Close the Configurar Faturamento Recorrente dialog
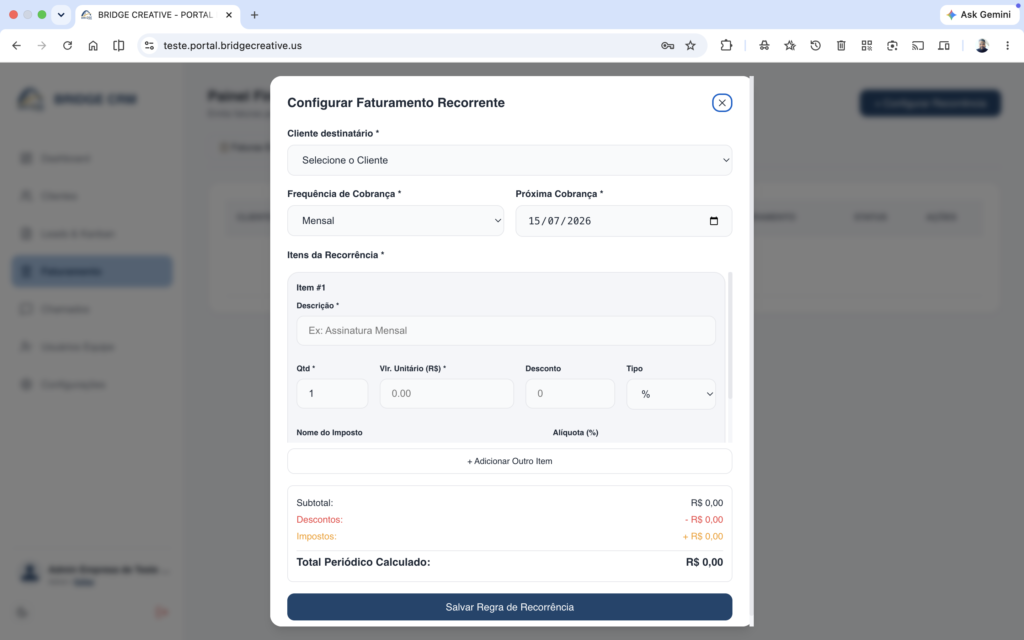Screen dimensions: 1024x640 coord(722,103)
